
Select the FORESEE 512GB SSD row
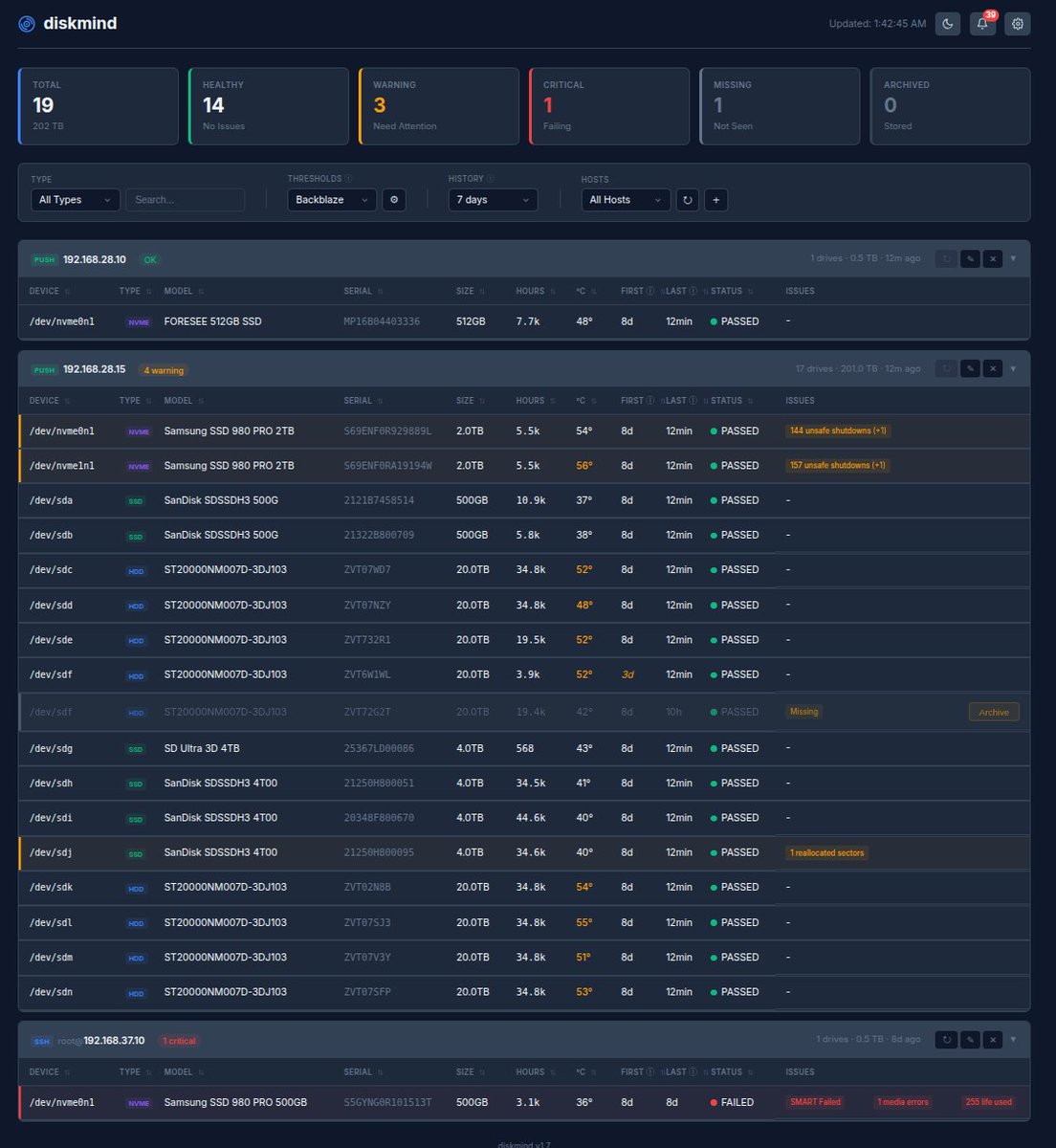click(524, 321)
